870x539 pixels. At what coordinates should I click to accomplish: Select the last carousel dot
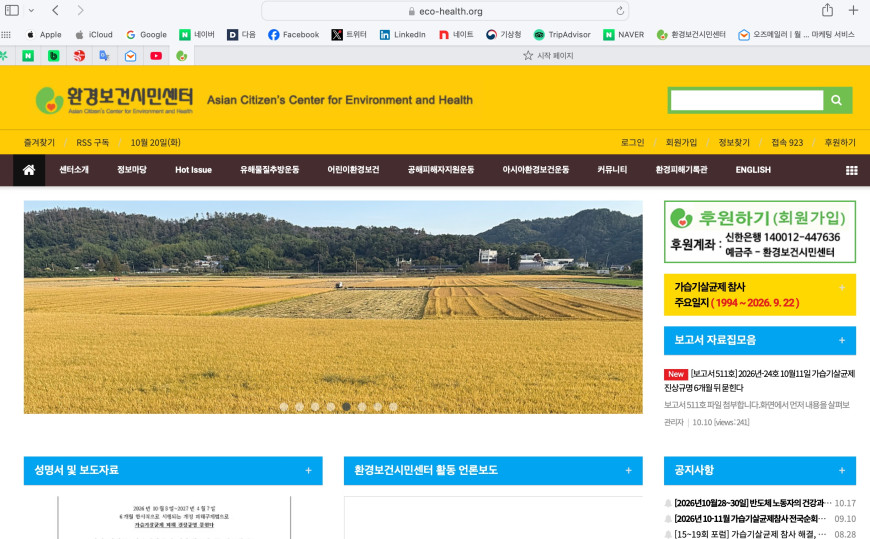393,407
